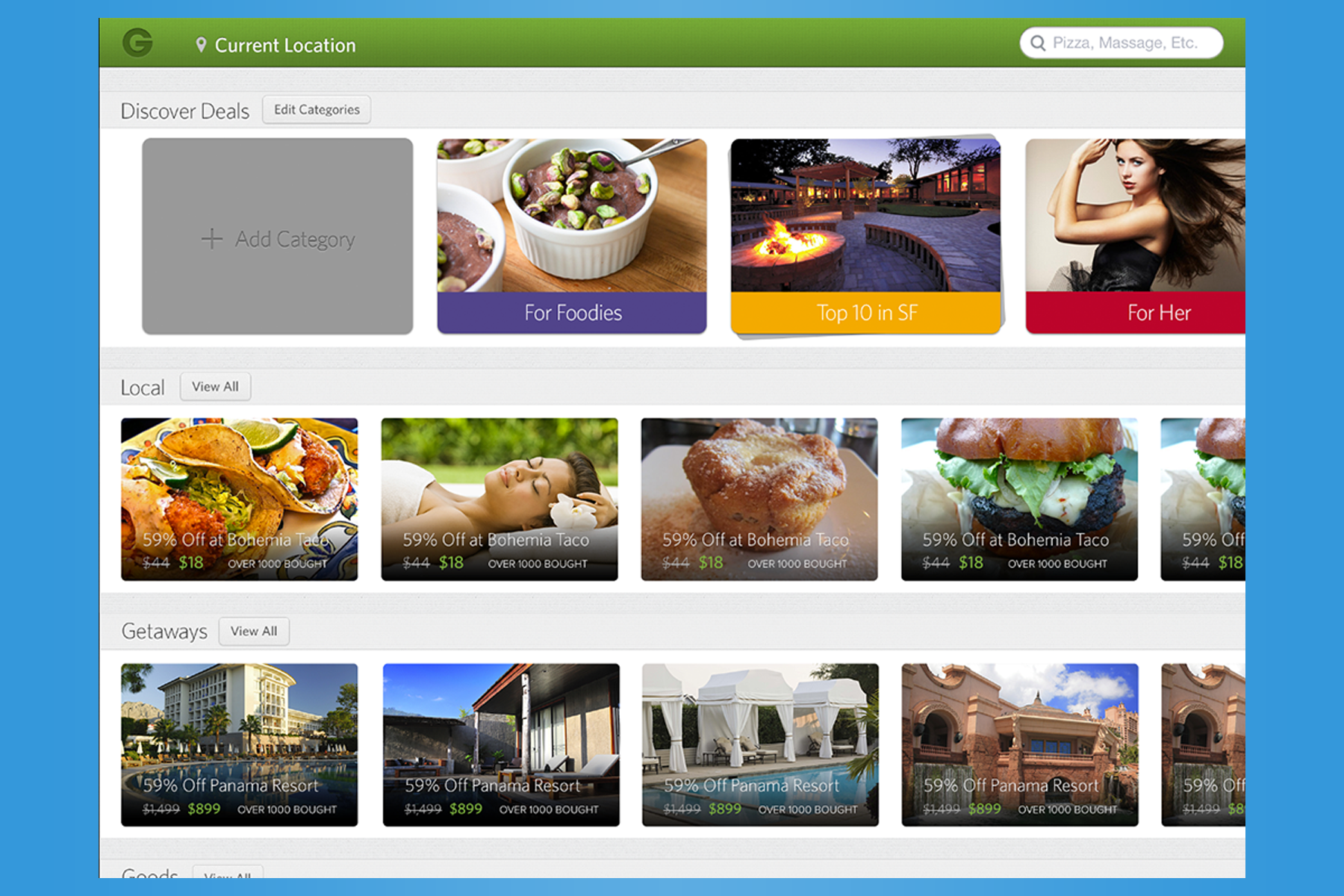Click the plus icon in Add Category
The width and height of the screenshot is (1344, 896).
click(212, 239)
